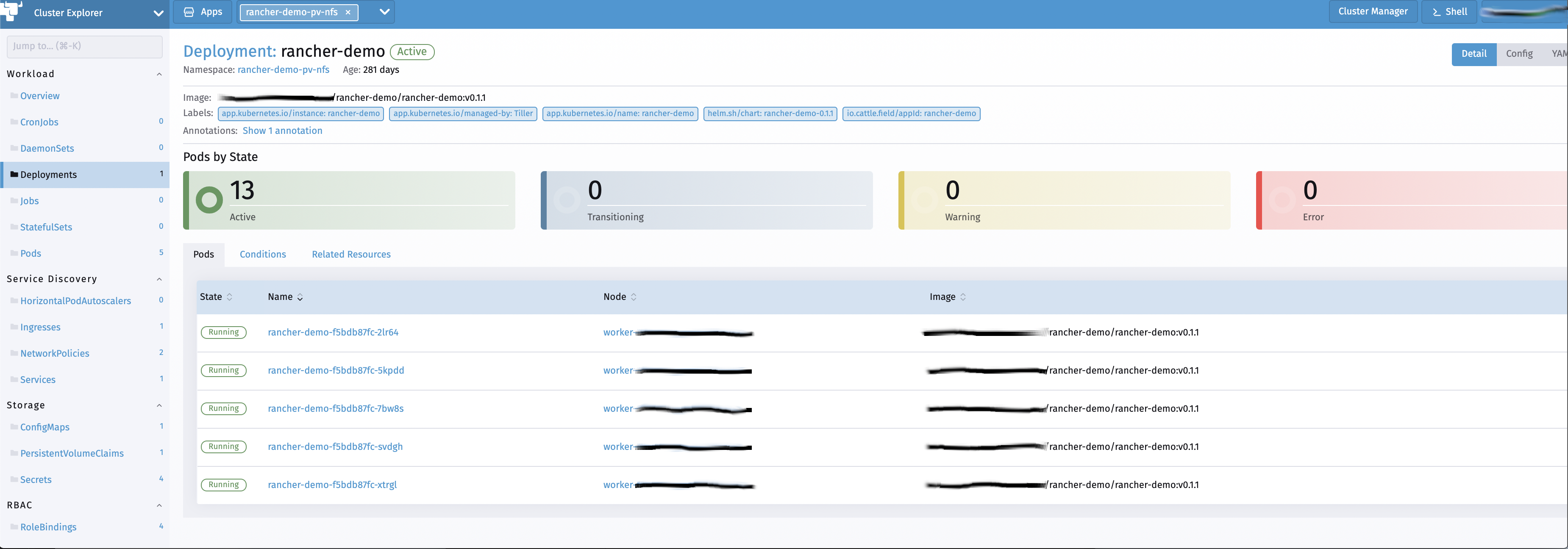Switch to the Conditions tab
The width and height of the screenshot is (1568, 549).
click(262, 254)
